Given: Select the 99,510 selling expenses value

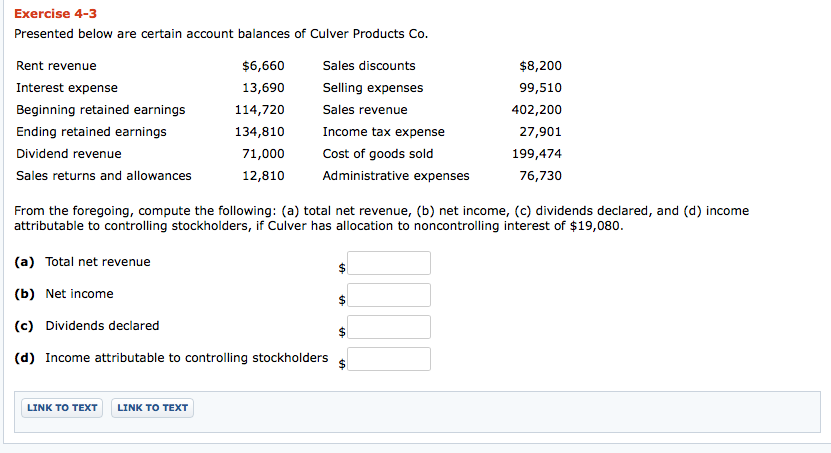Looking at the screenshot, I should click(540, 88).
